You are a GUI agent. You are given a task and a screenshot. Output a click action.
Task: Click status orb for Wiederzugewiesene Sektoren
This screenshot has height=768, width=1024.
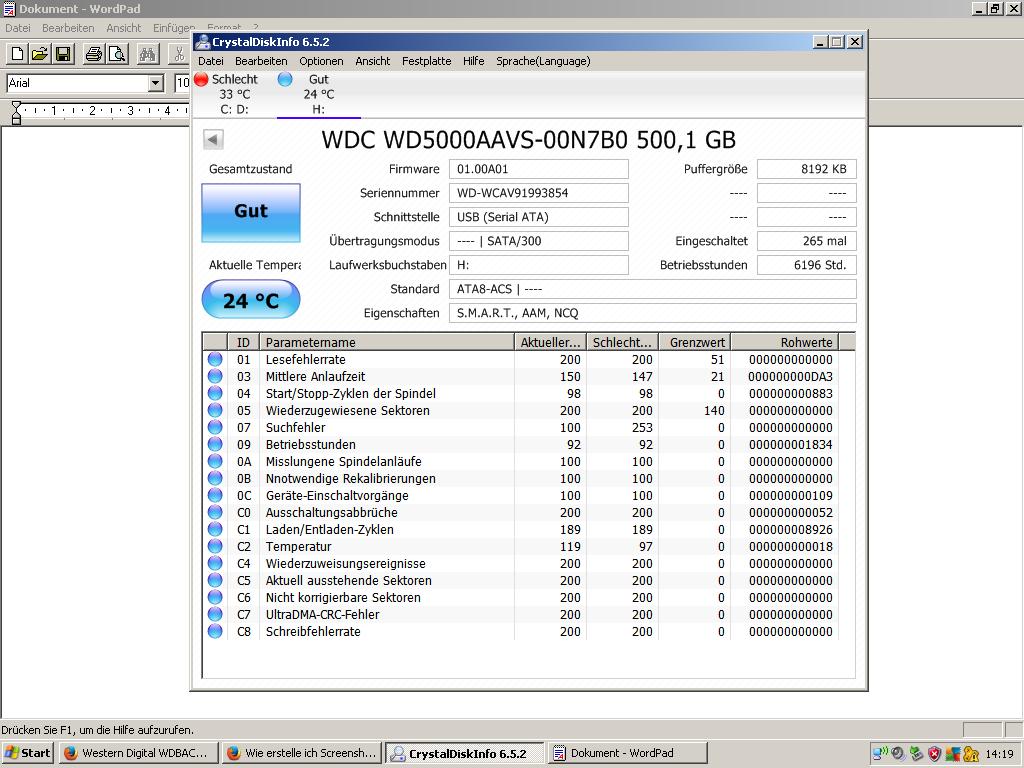point(215,410)
